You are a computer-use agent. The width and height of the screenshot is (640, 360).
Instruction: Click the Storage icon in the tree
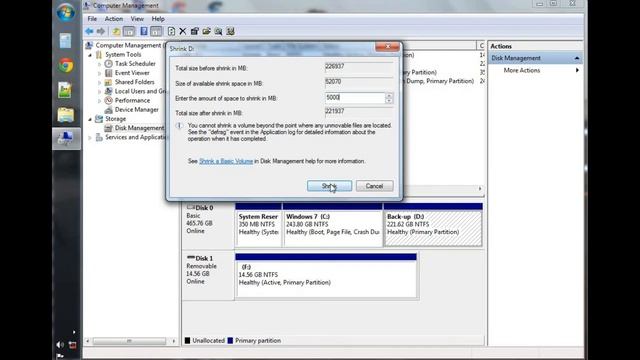99,119
